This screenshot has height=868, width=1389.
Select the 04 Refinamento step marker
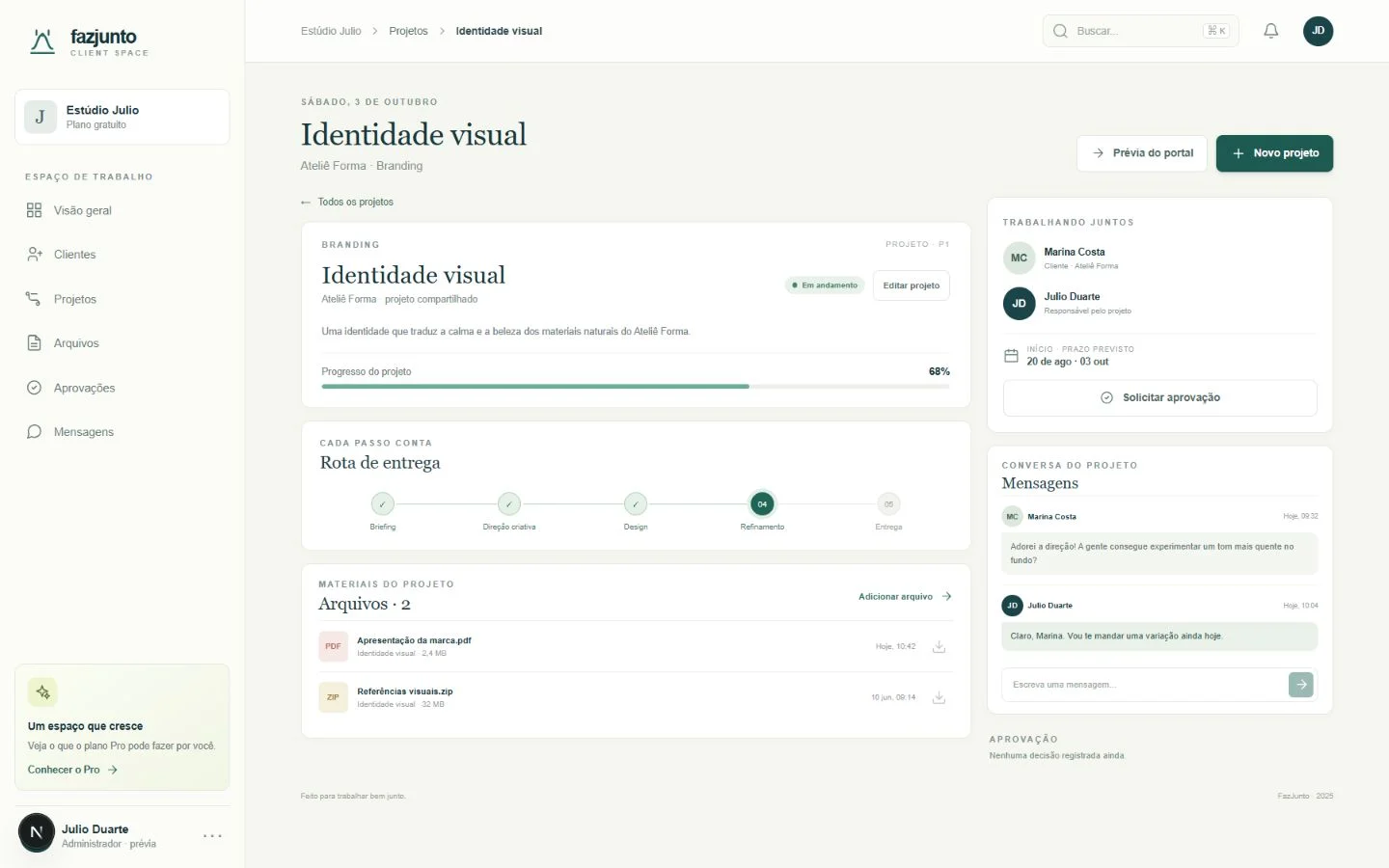coord(762,503)
